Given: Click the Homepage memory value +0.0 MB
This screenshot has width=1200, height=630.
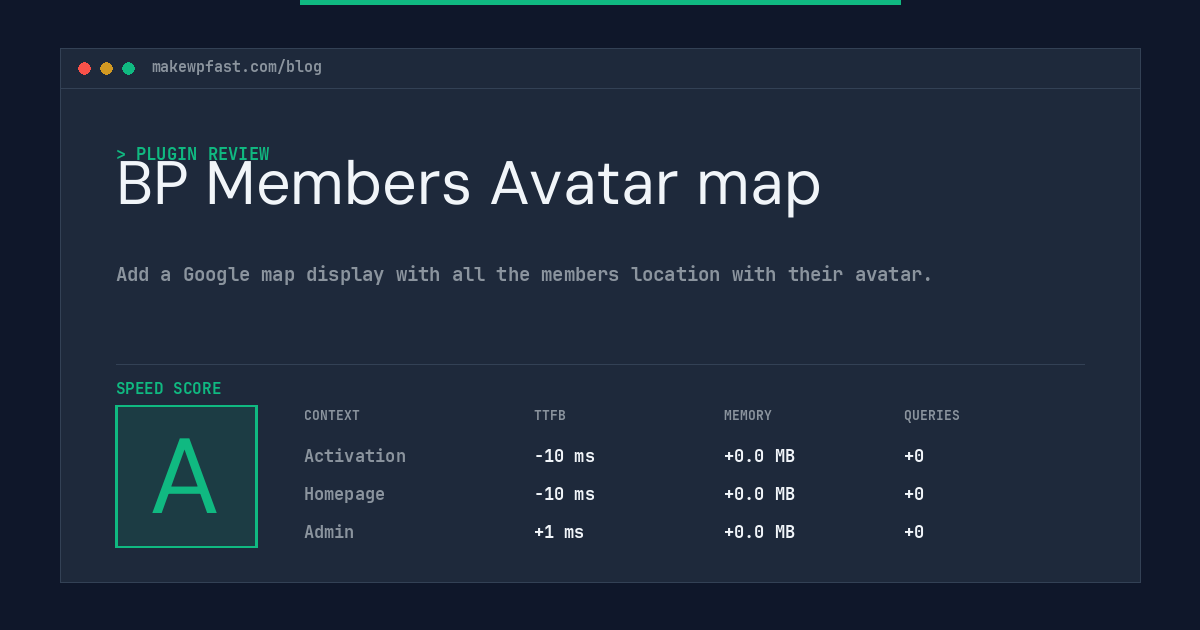Looking at the screenshot, I should tap(759, 494).
